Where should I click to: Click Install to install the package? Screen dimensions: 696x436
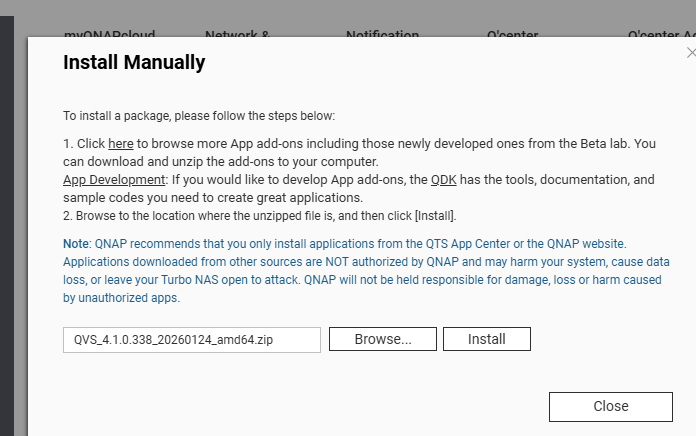(486, 340)
